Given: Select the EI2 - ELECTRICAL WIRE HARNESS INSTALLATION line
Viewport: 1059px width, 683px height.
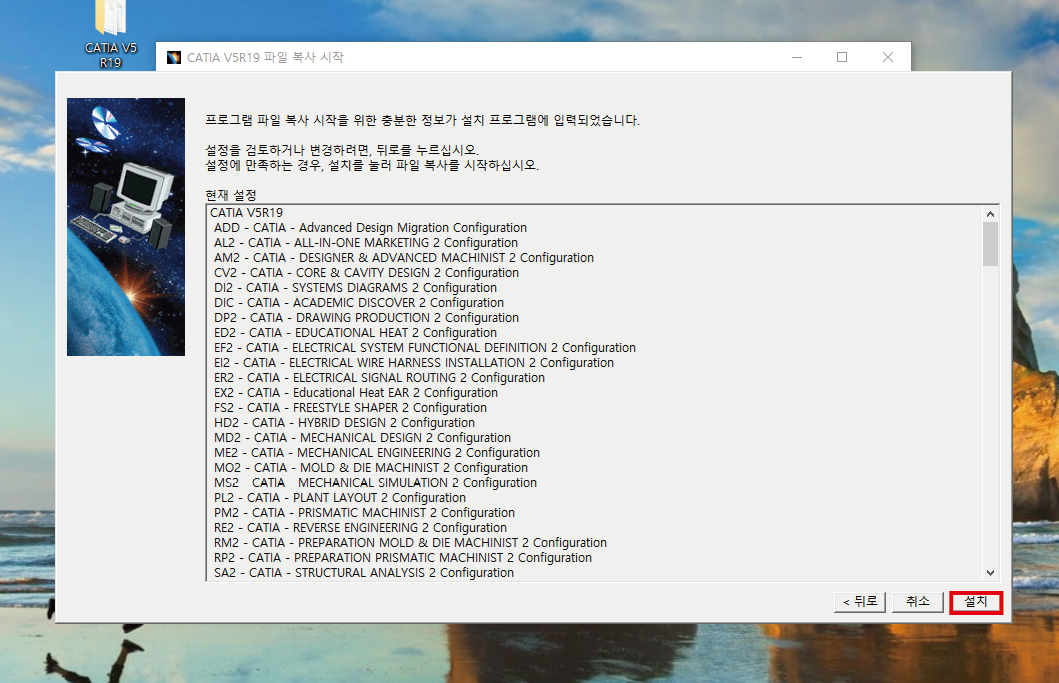Looking at the screenshot, I should [414, 363].
